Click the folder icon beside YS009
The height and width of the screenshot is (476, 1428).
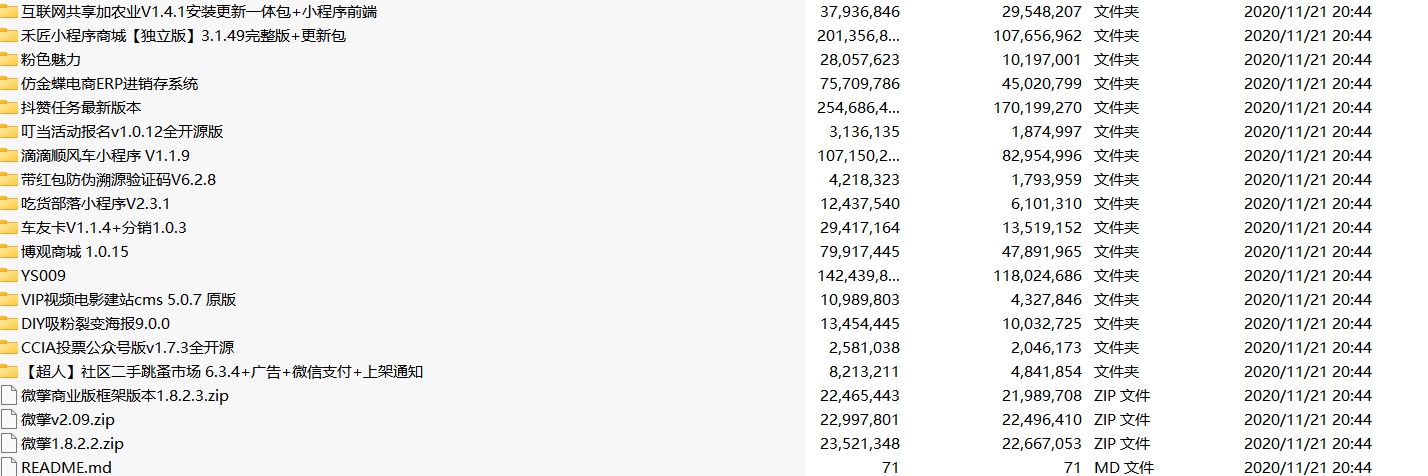(9, 276)
